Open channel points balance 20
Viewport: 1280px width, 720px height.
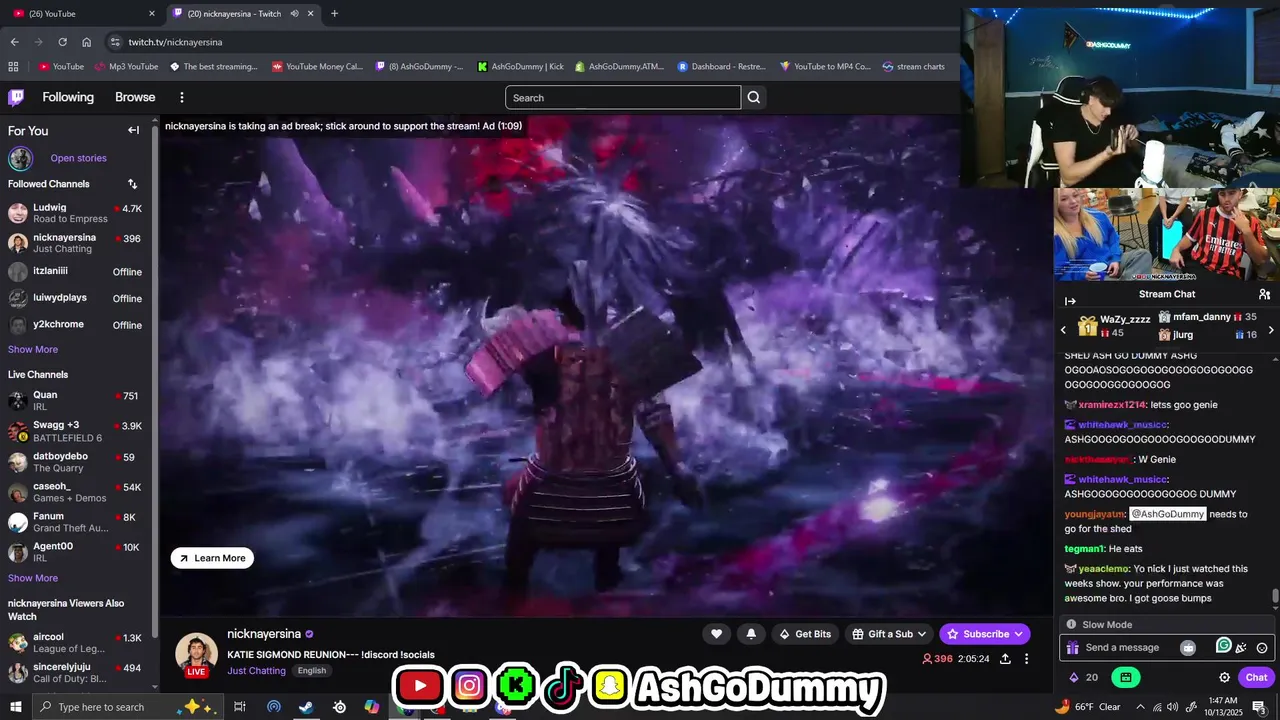coord(1084,677)
